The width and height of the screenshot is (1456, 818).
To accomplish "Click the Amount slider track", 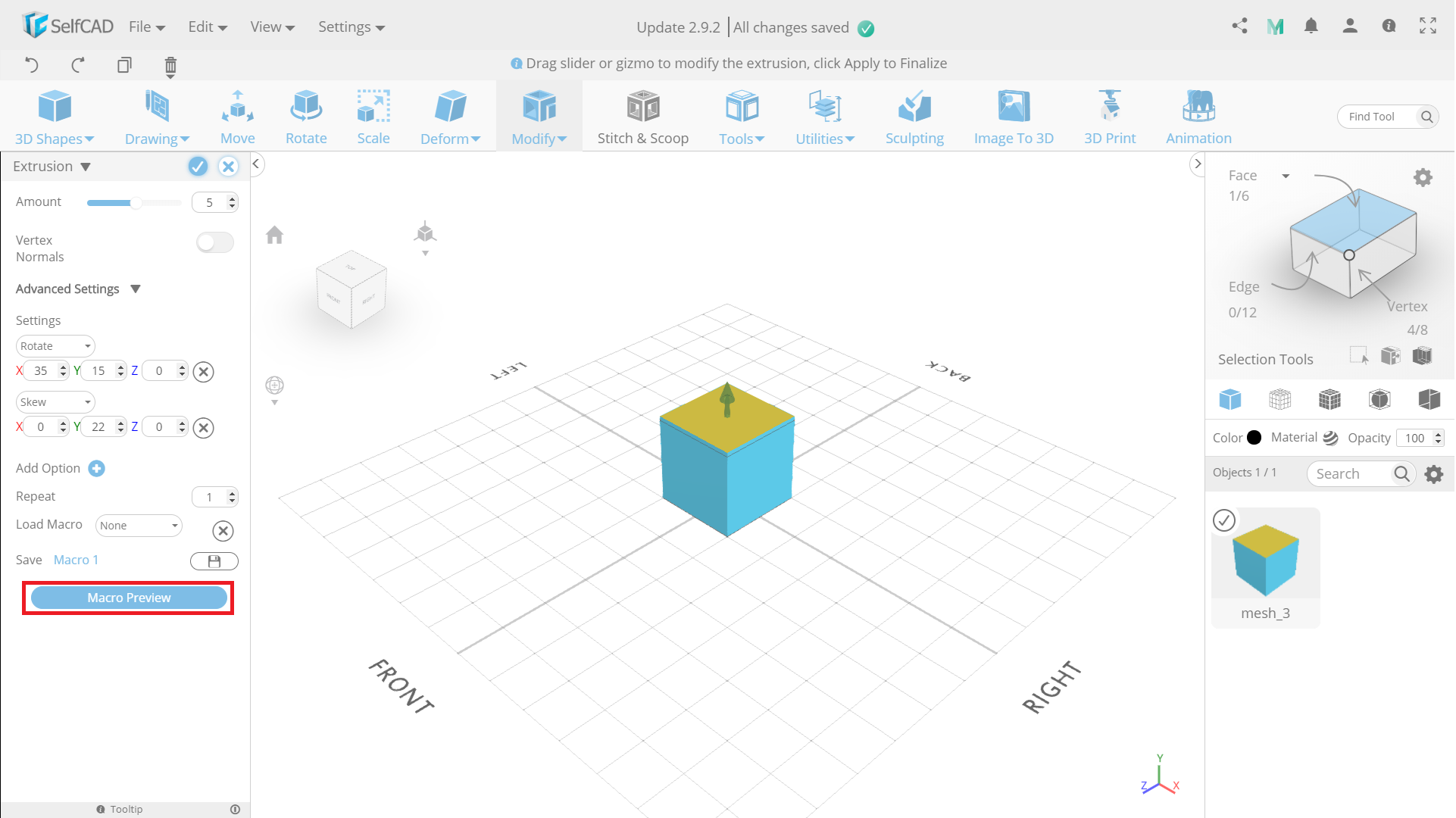I will click(134, 203).
